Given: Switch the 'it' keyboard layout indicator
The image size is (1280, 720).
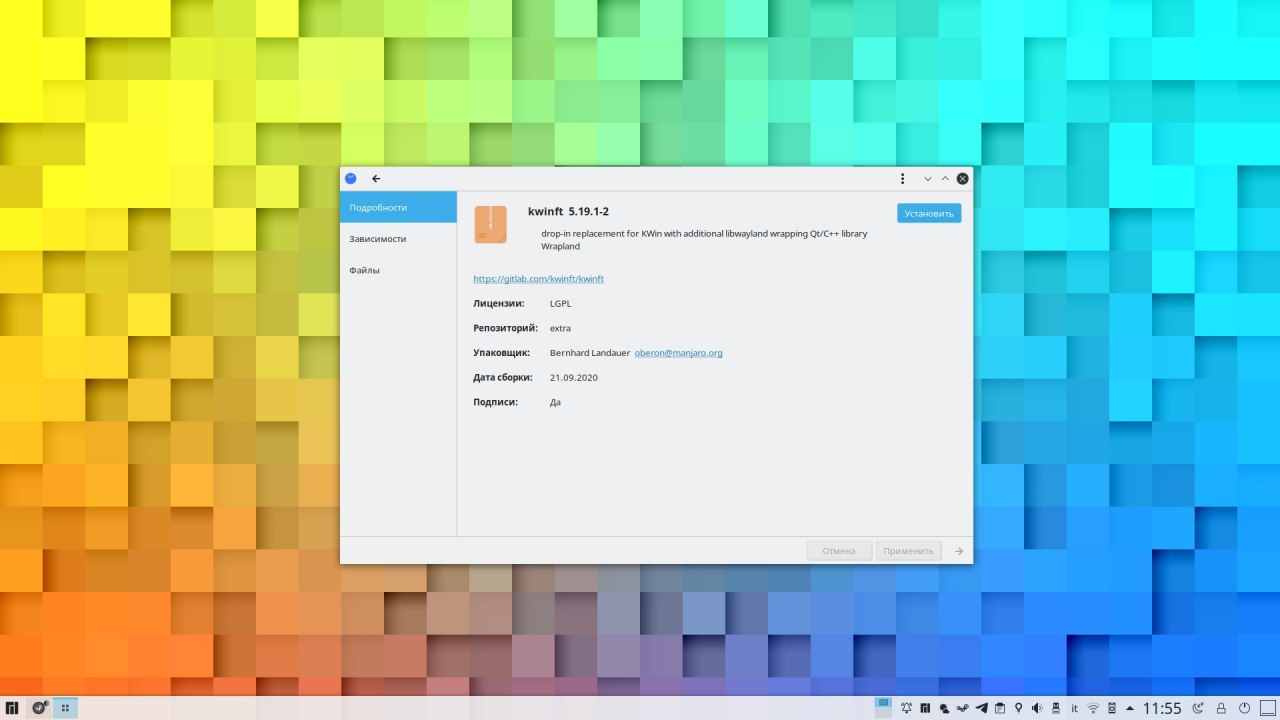Looking at the screenshot, I should pyautogui.click(x=1074, y=708).
